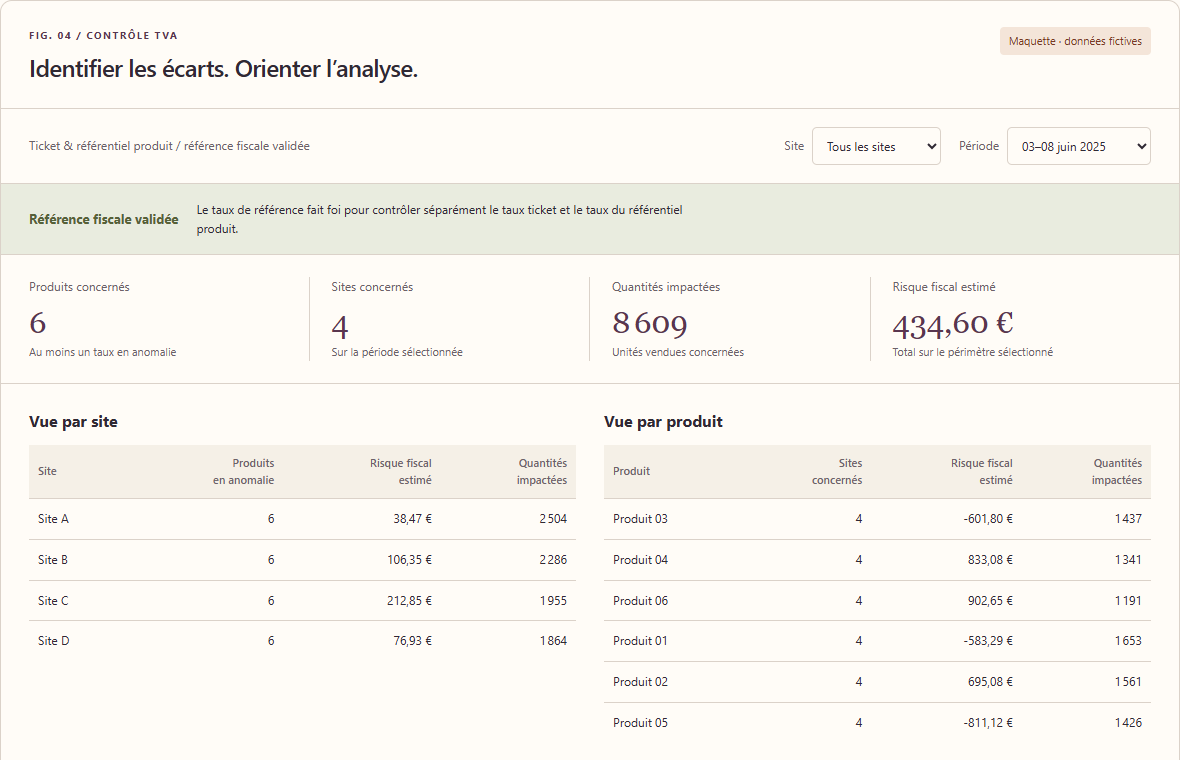Click the 2 286 quantity for Site B
The width and height of the screenshot is (1180, 760).
tap(553, 560)
